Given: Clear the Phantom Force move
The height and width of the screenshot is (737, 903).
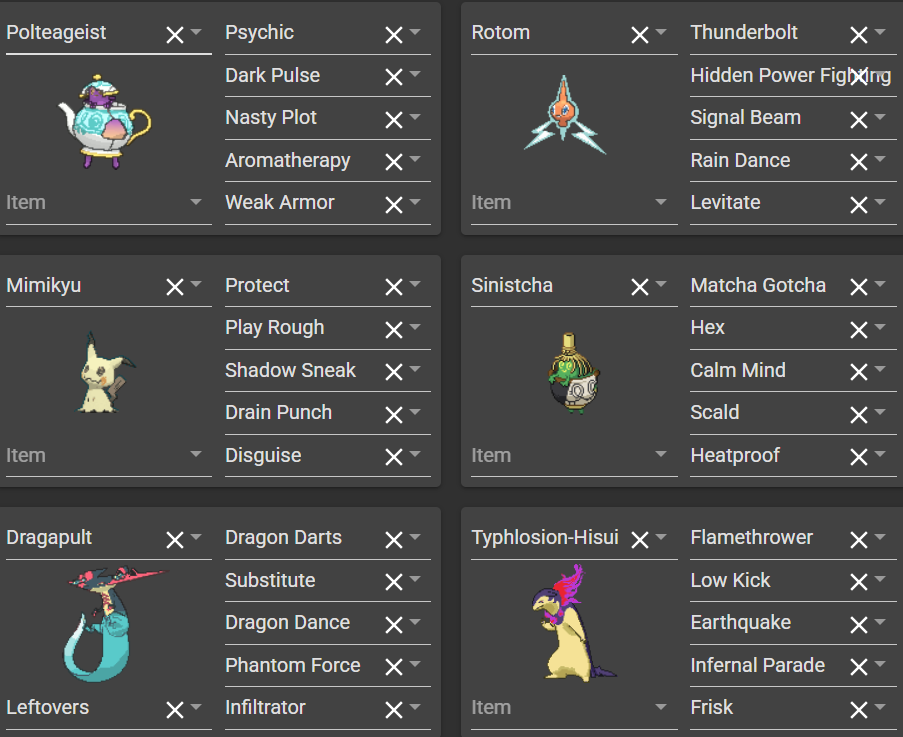Looking at the screenshot, I should coord(394,667).
